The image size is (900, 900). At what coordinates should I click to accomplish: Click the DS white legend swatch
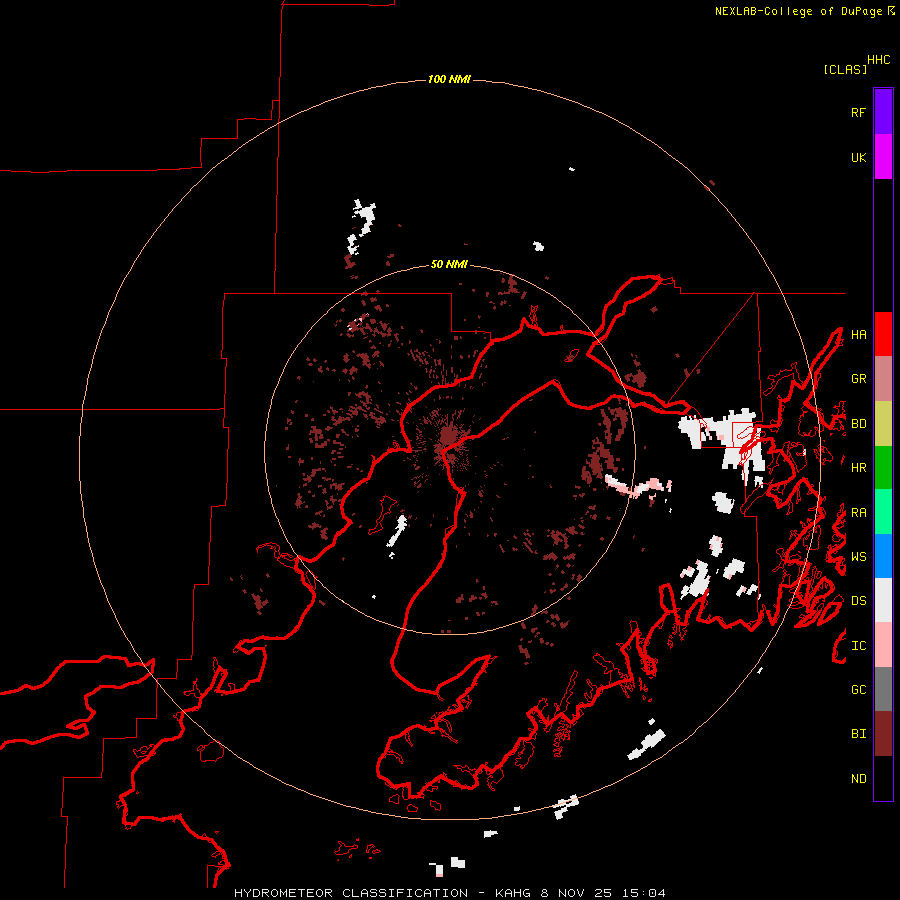pyautogui.click(x=883, y=600)
